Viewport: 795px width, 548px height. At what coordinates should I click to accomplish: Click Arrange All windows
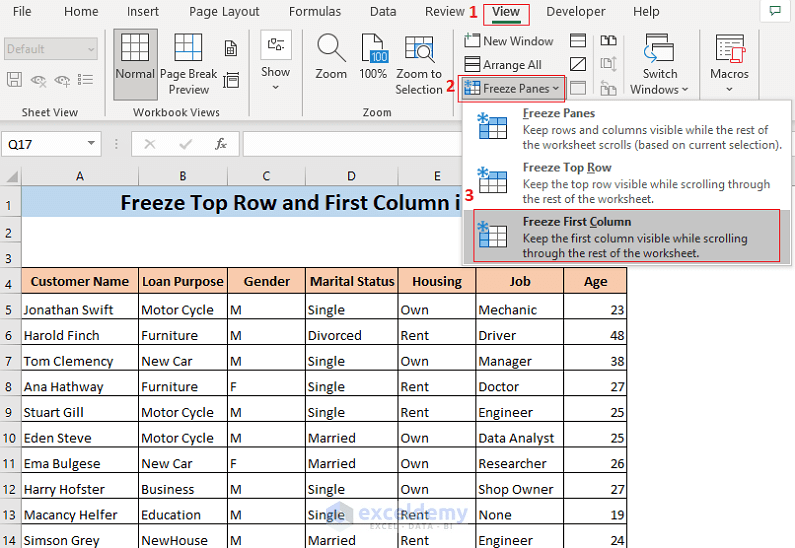pyautogui.click(x=503, y=64)
